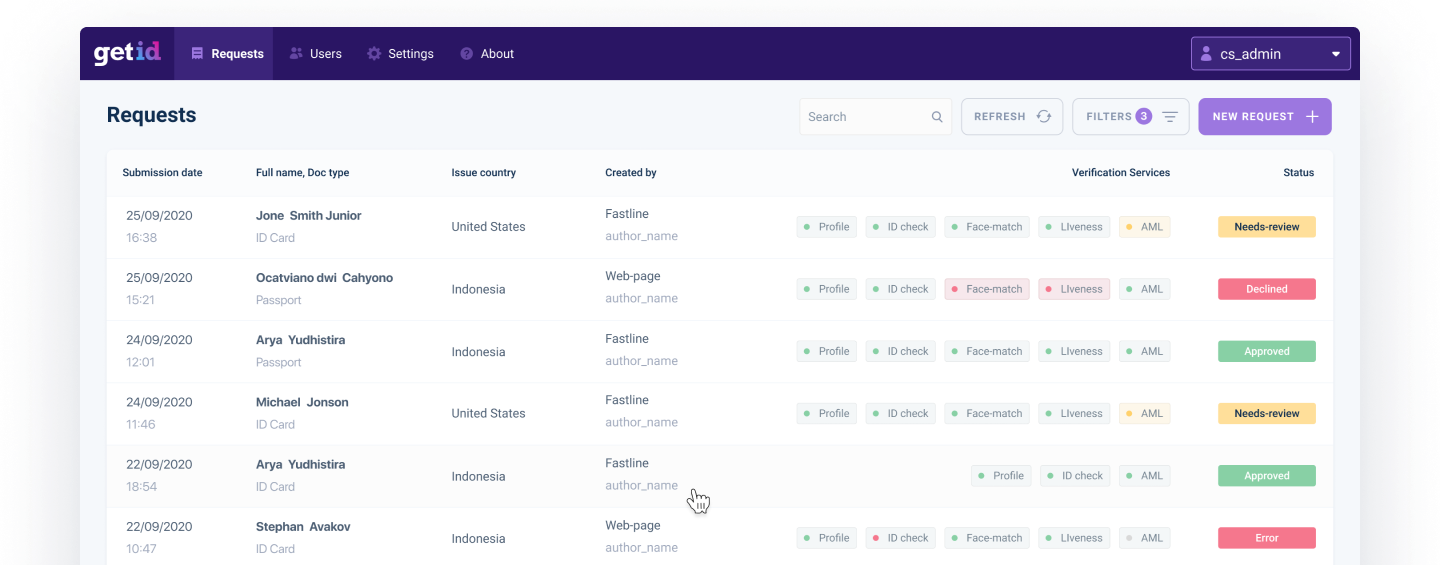Screen dimensions: 1440x565
Task: Click the getid logo
Action: (127, 53)
